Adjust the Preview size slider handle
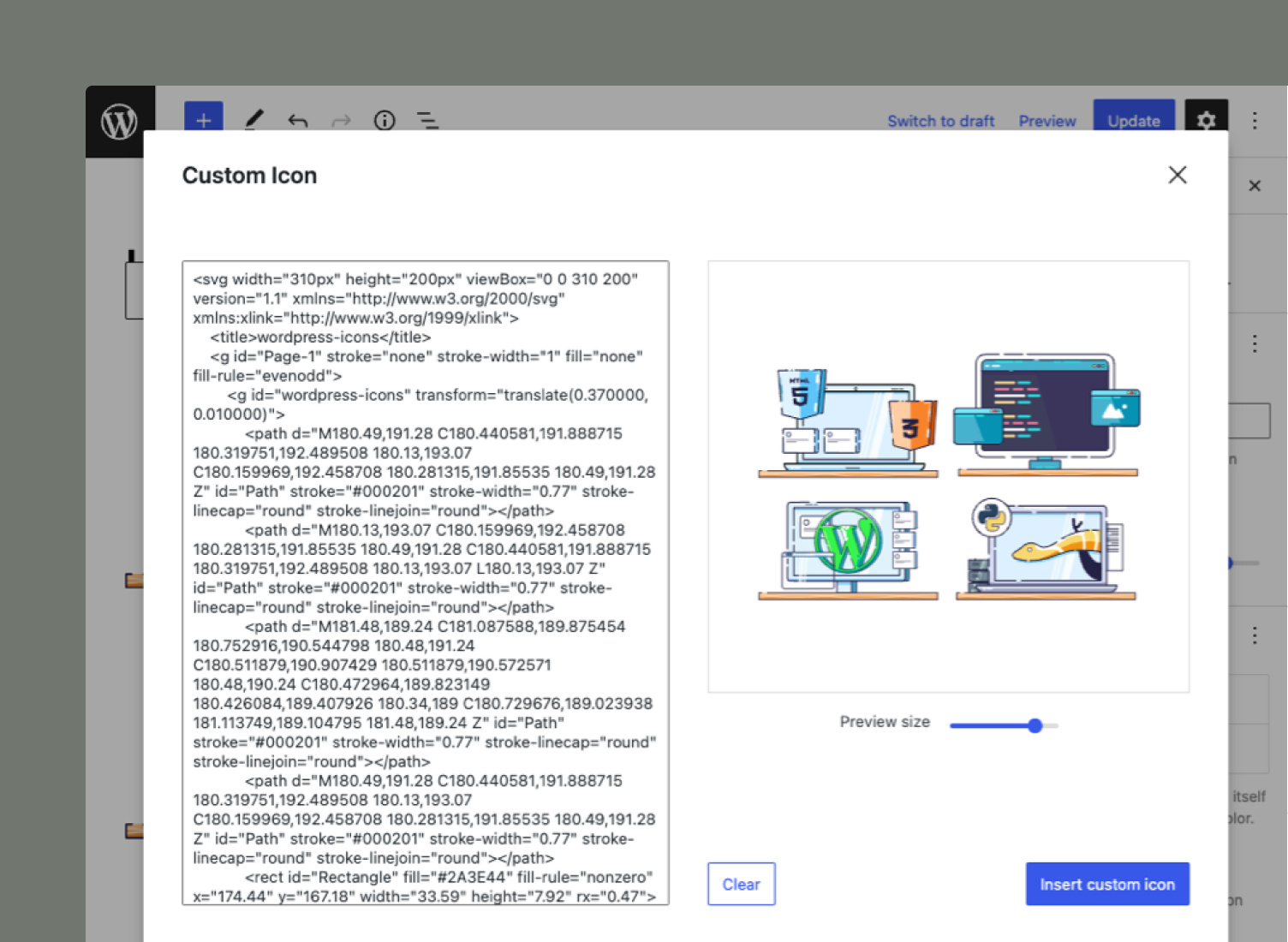This screenshot has width=1288, height=942. pos(1035,725)
